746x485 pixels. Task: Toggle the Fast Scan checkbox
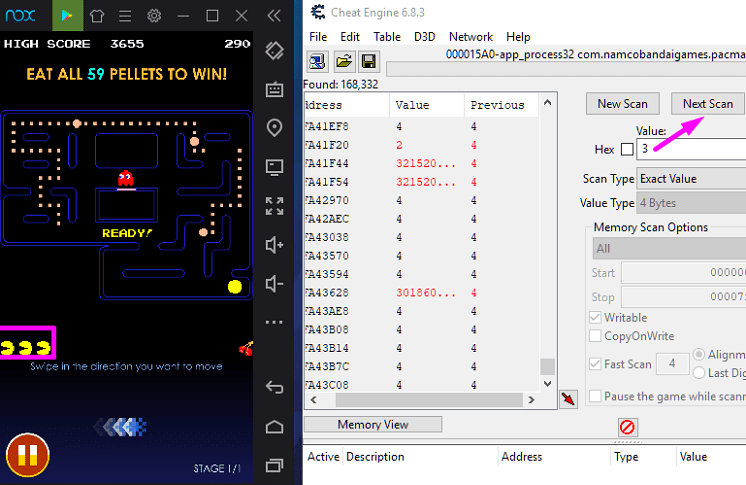(595, 364)
